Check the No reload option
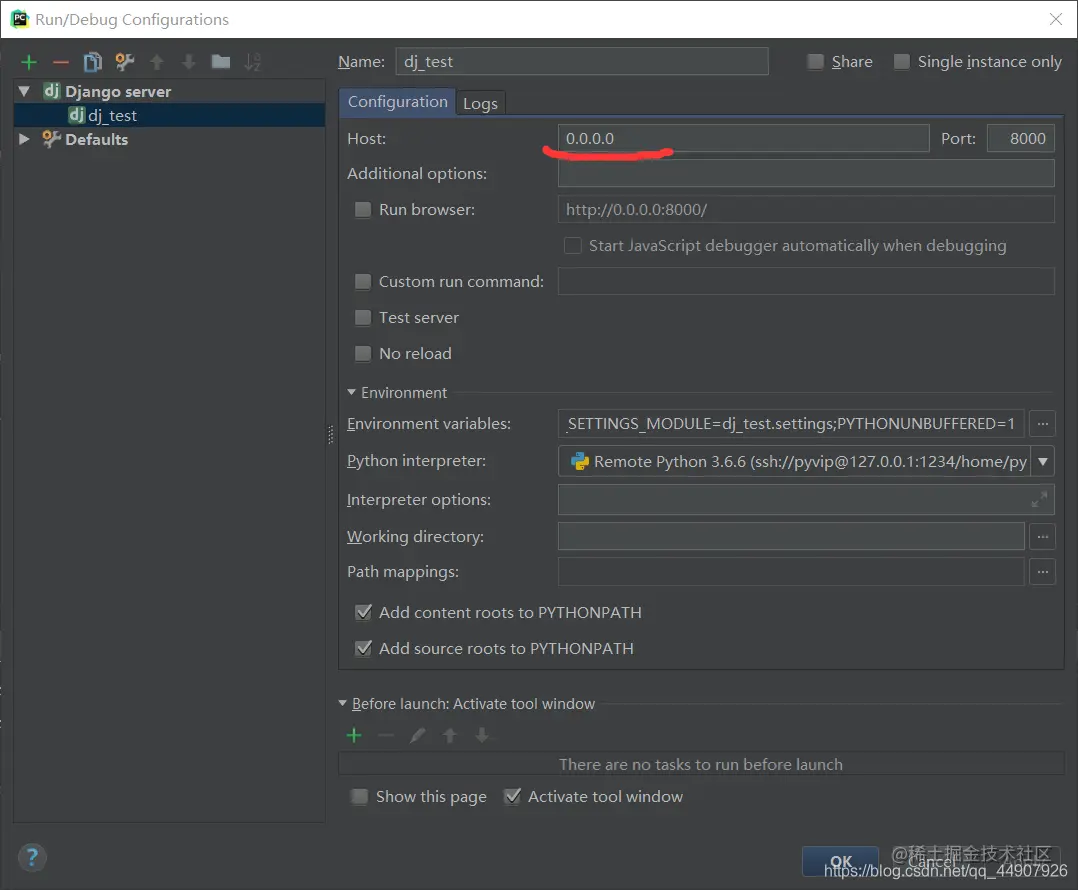Viewport: 1078px width, 890px height. (x=362, y=353)
